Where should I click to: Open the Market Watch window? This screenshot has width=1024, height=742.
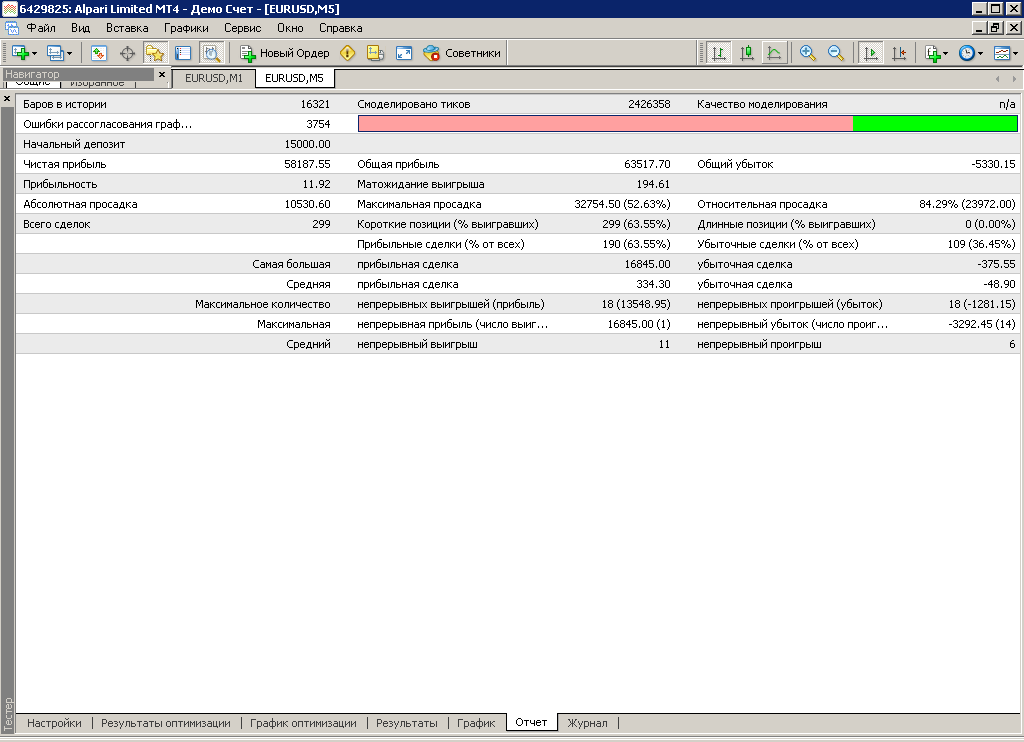pos(99,53)
